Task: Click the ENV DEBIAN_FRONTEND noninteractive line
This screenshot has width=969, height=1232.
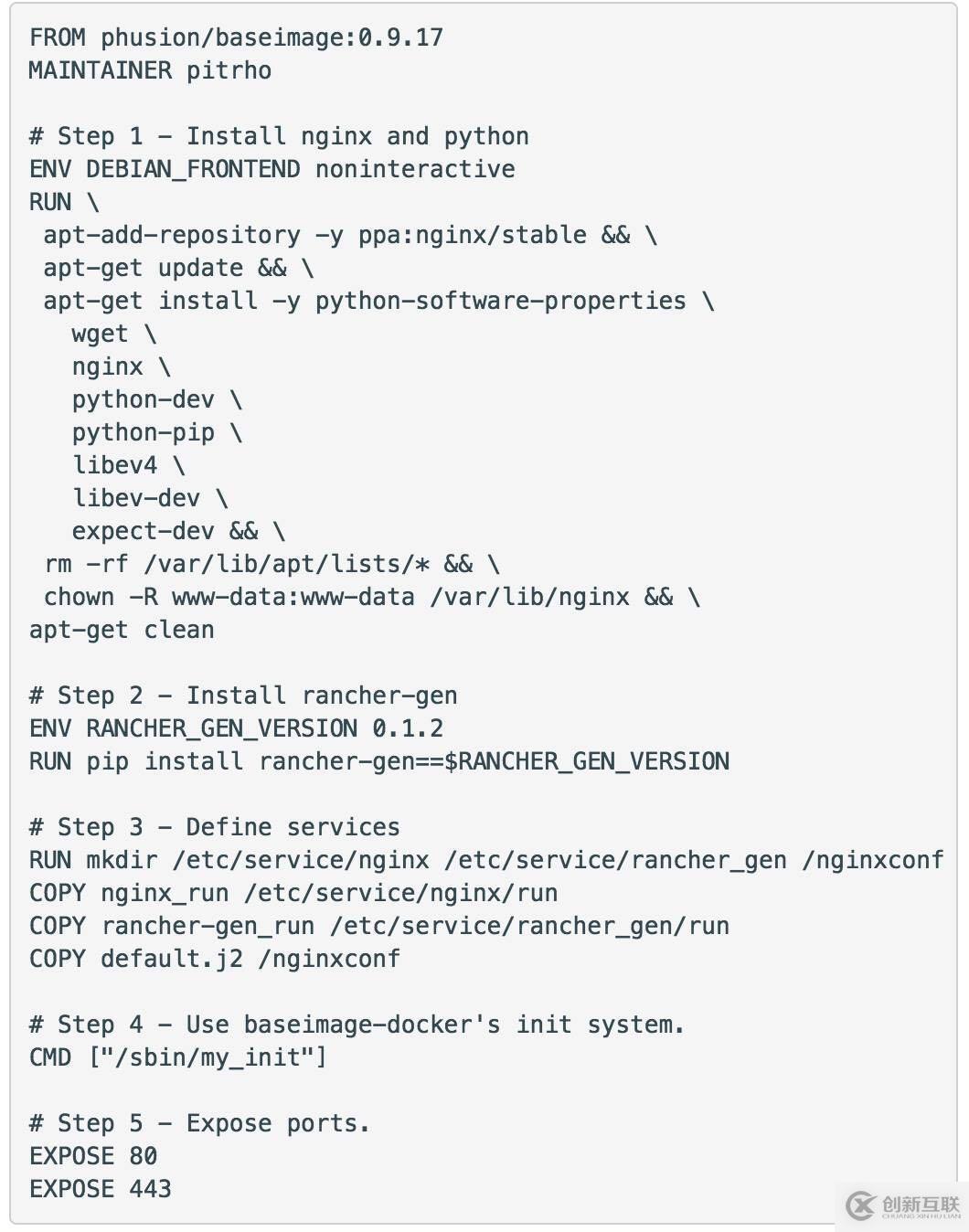Action: (x=272, y=169)
